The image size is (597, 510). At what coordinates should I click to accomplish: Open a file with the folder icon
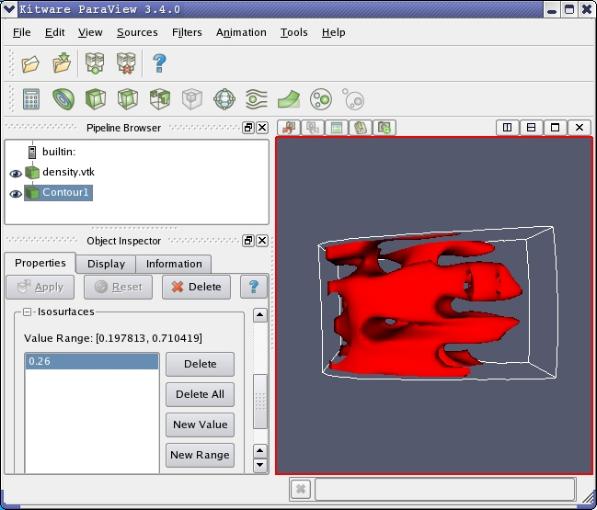tap(30, 64)
